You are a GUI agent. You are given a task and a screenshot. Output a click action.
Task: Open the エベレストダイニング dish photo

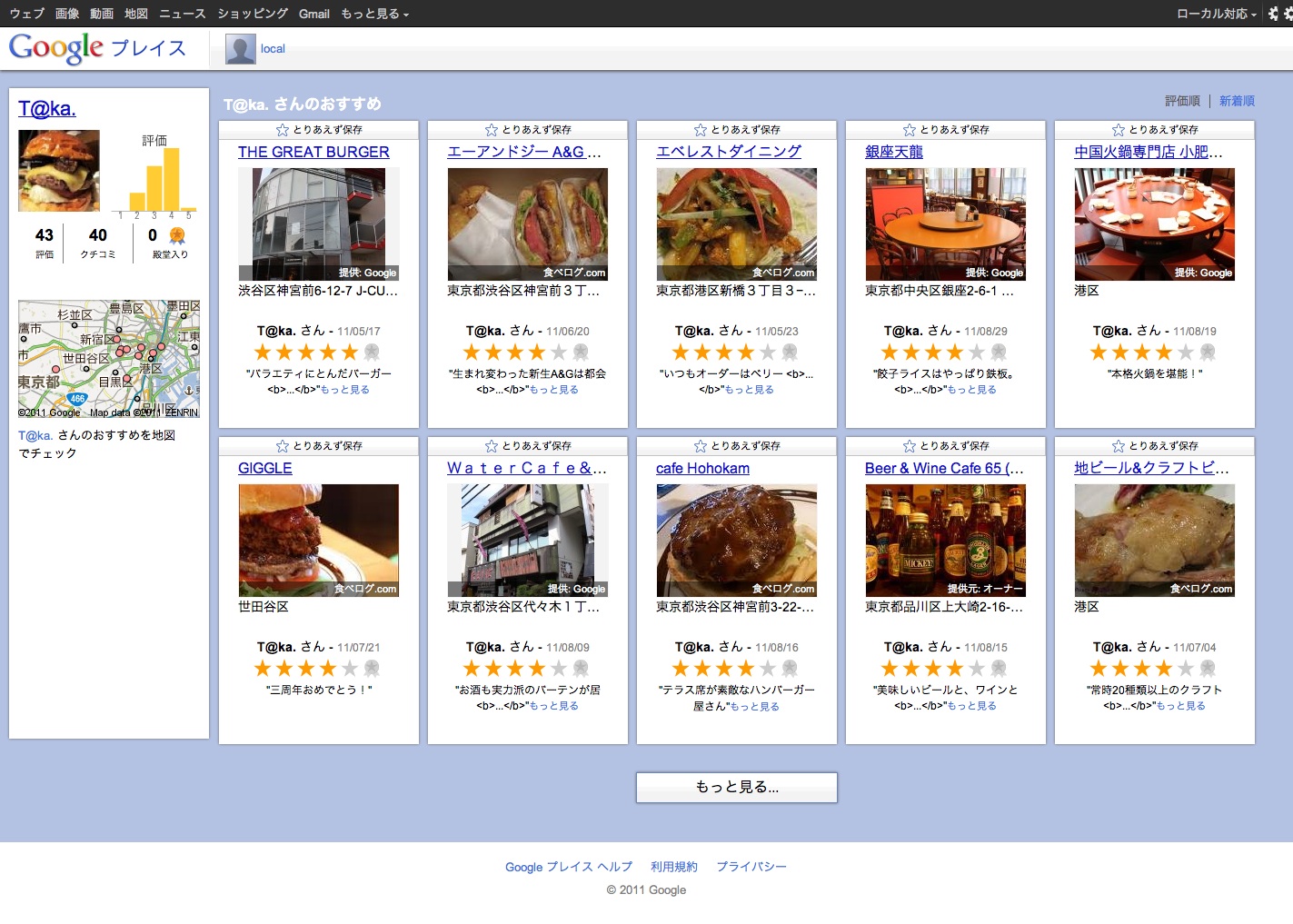click(x=737, y=224)
